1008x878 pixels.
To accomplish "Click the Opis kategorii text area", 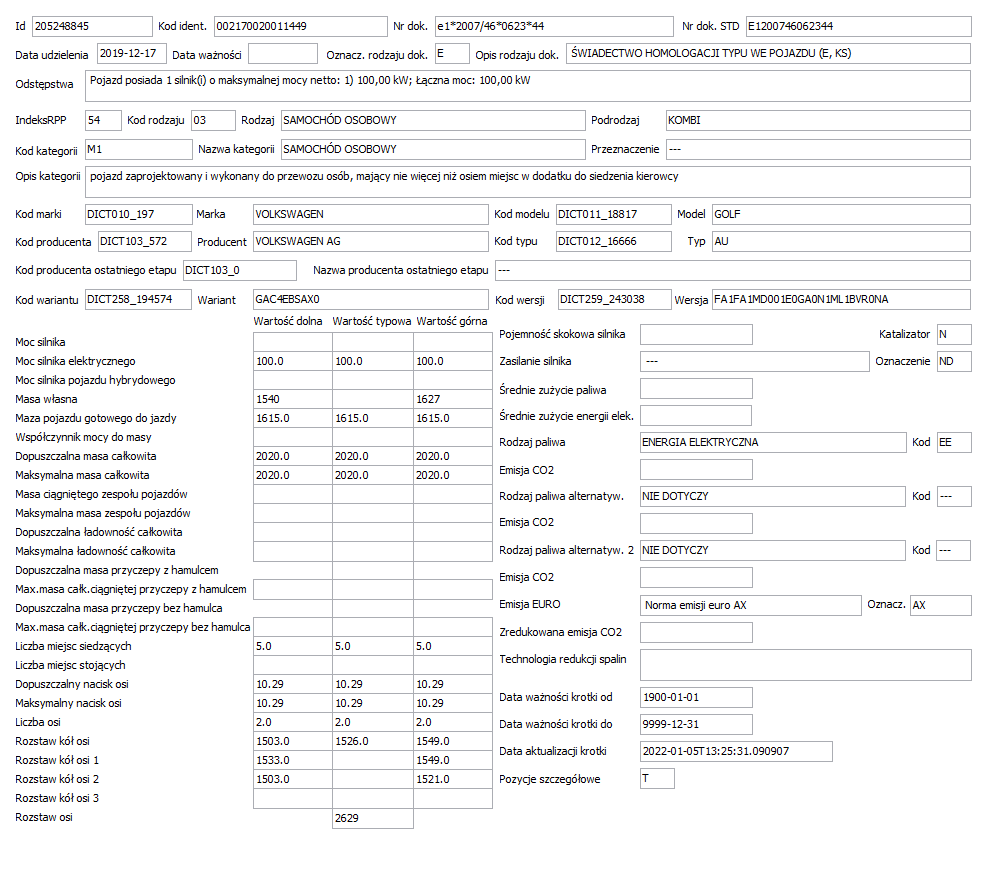I will [528, 182].
